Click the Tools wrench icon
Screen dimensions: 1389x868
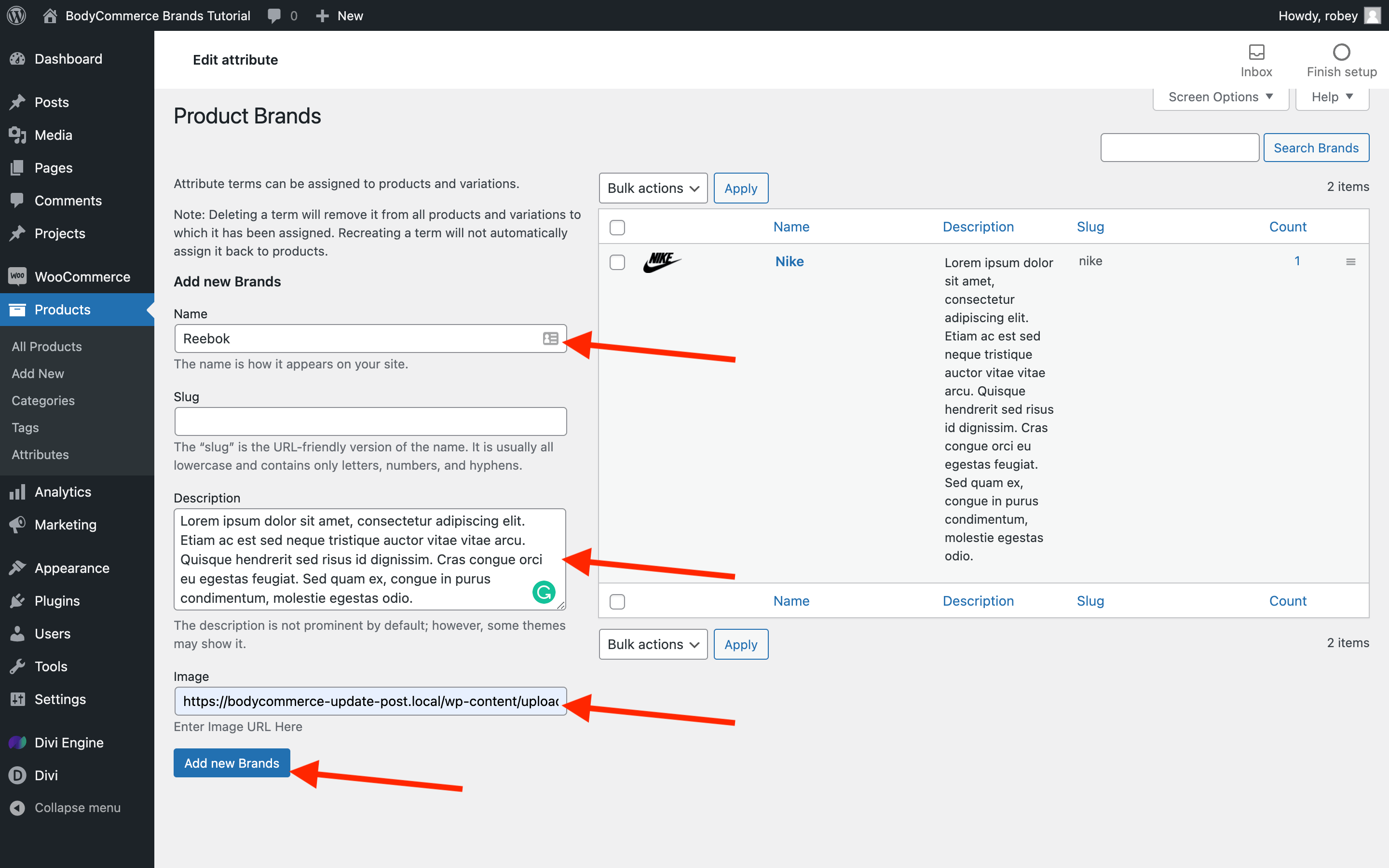(x=18, y=666)
